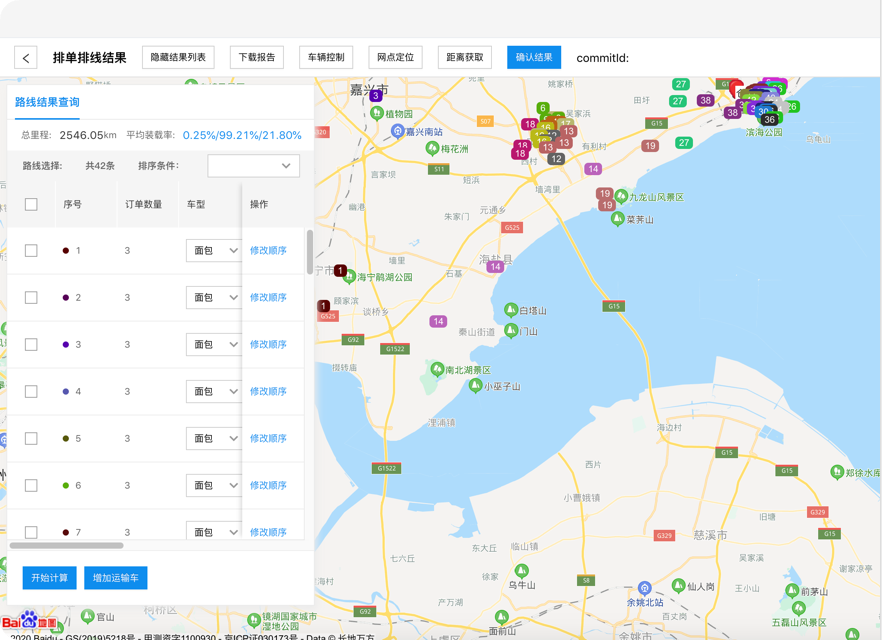Click the dark red color dot for route 1
882x640 pixels.
pyautogui.click(x=66, y=251)
